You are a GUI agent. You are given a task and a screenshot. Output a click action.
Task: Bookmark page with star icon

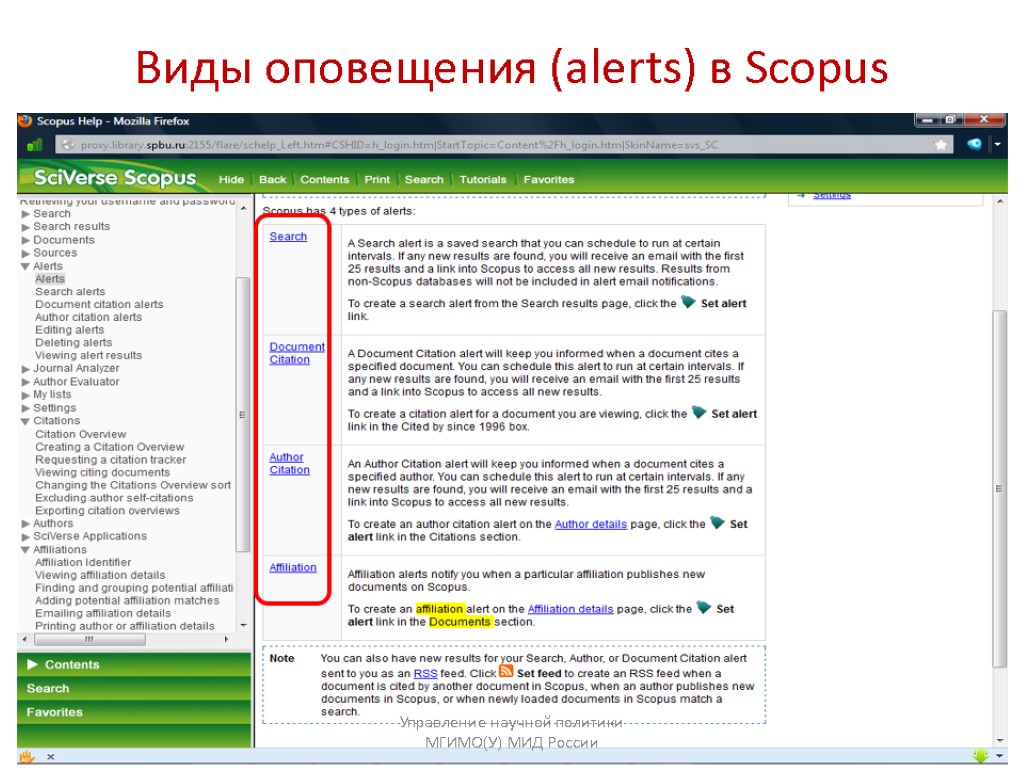coord(940,144)
